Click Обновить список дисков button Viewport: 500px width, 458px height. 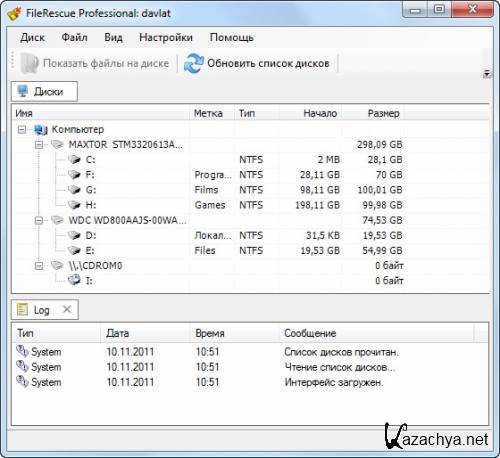coord(257,63)
